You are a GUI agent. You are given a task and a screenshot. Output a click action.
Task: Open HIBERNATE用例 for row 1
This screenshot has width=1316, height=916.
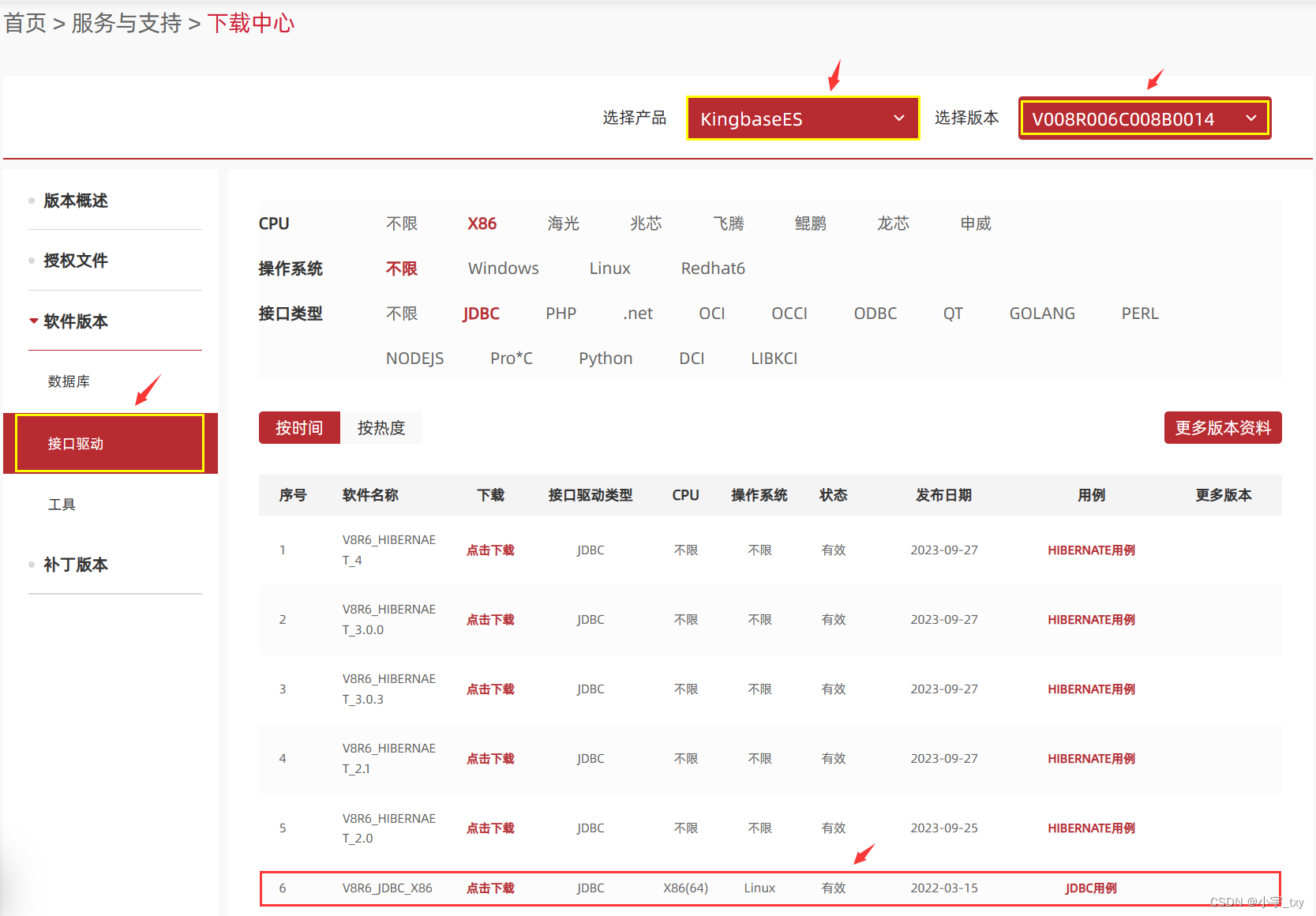point(1091,550)
